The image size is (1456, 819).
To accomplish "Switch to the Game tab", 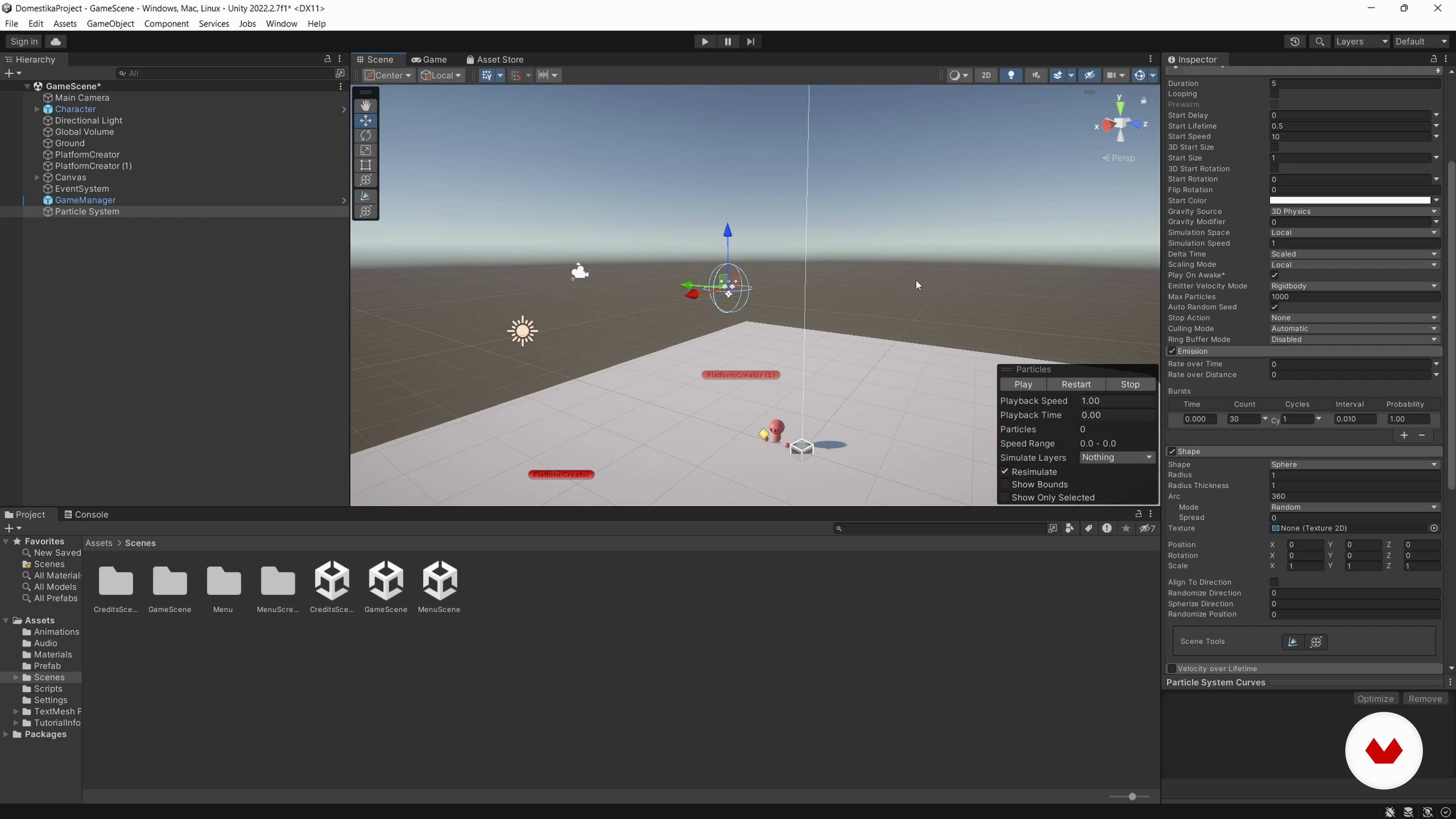I will pos(430,60).
